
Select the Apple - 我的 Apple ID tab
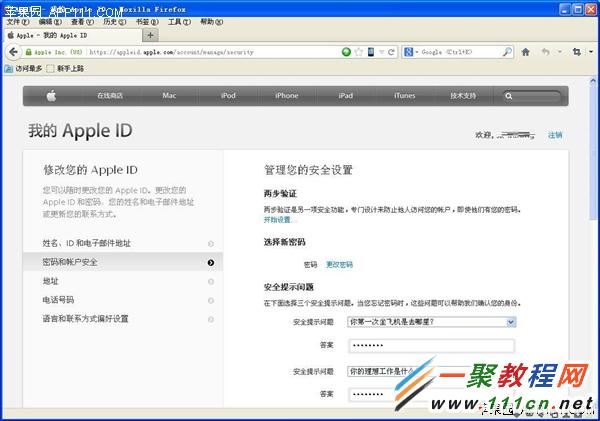(73, 35)
